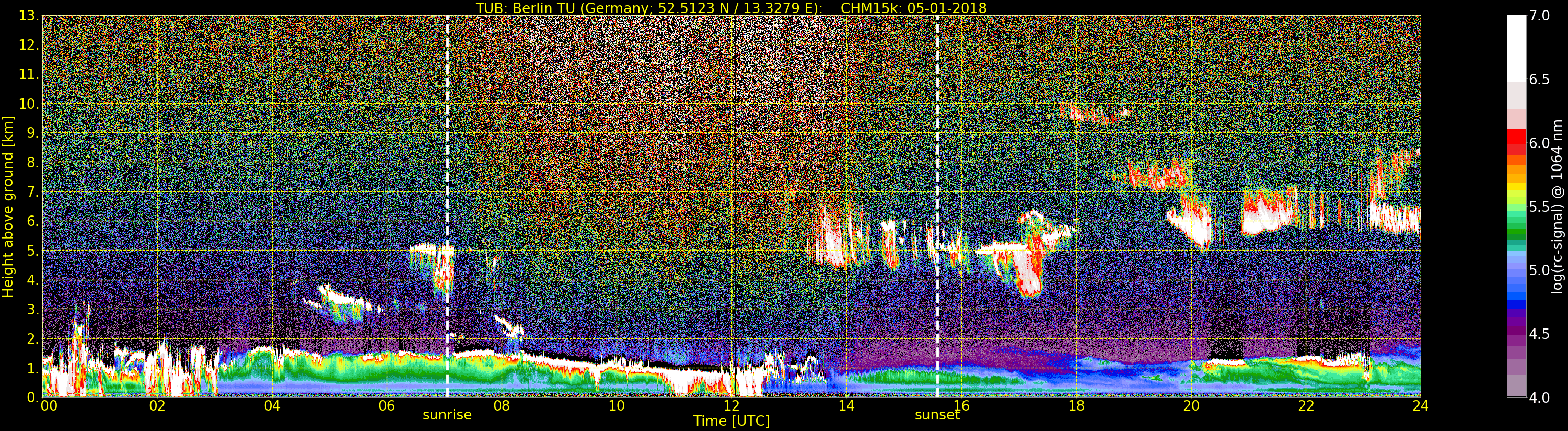Click the white dashed sunset marker line
This screenshot has width=1568, height=431.
click(937, 206)
